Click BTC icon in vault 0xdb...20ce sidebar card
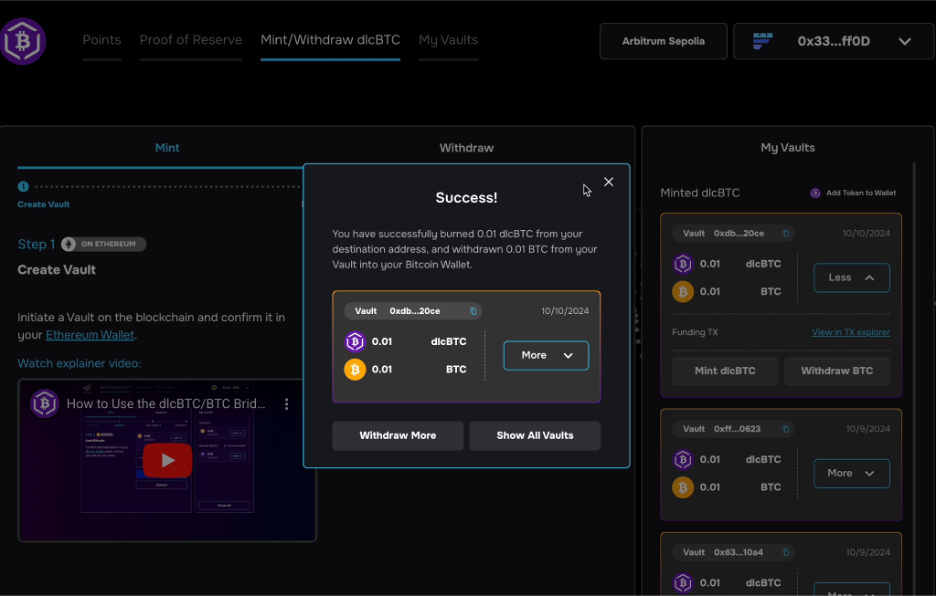 [x=683, y=291]
